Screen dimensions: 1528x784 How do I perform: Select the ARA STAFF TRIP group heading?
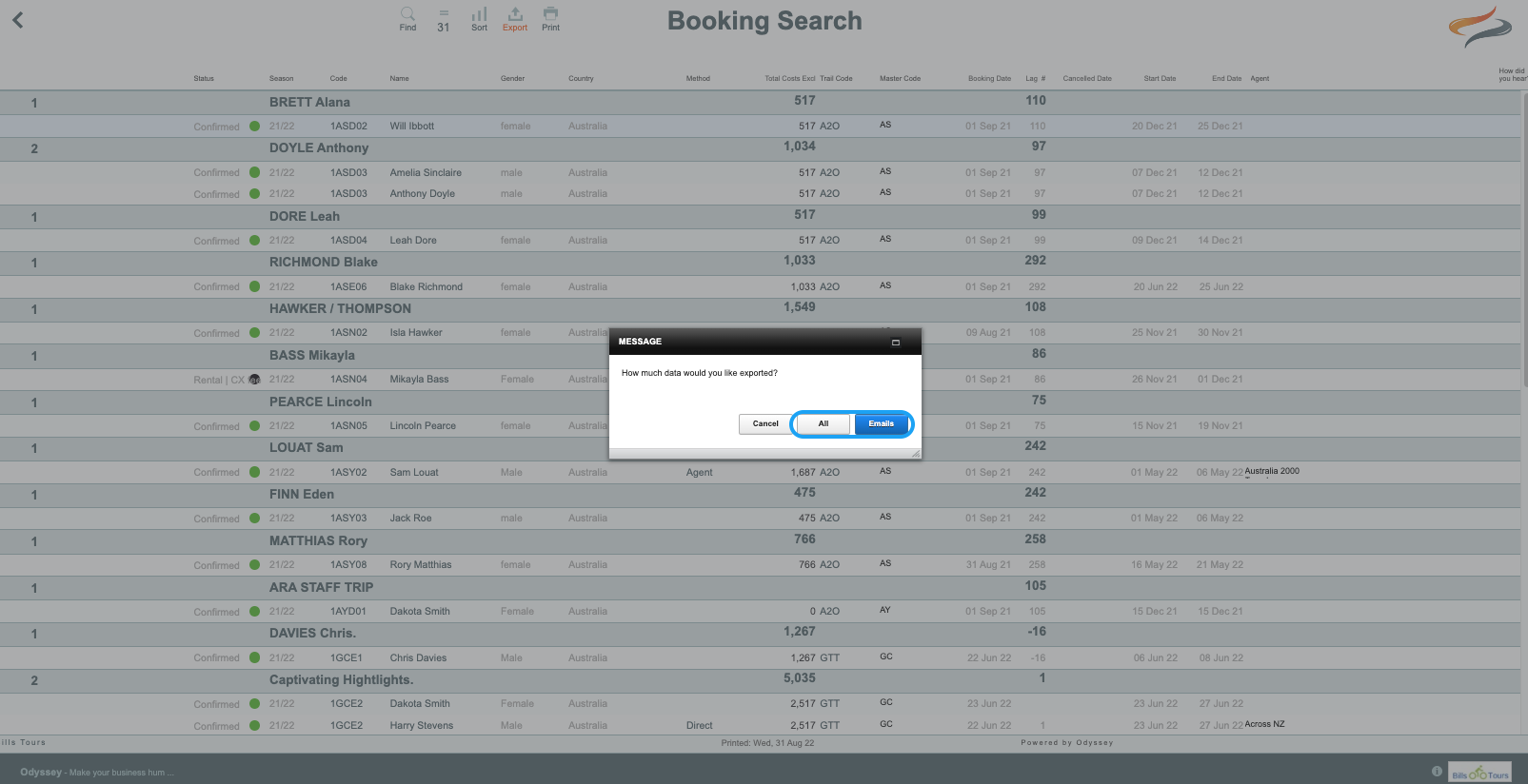point(321,587)
